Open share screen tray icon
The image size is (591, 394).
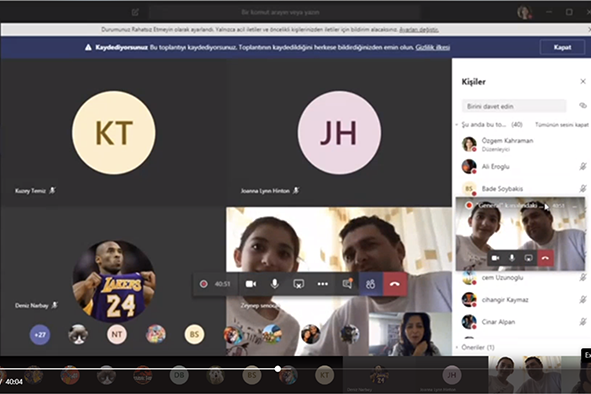click(299, 284)
